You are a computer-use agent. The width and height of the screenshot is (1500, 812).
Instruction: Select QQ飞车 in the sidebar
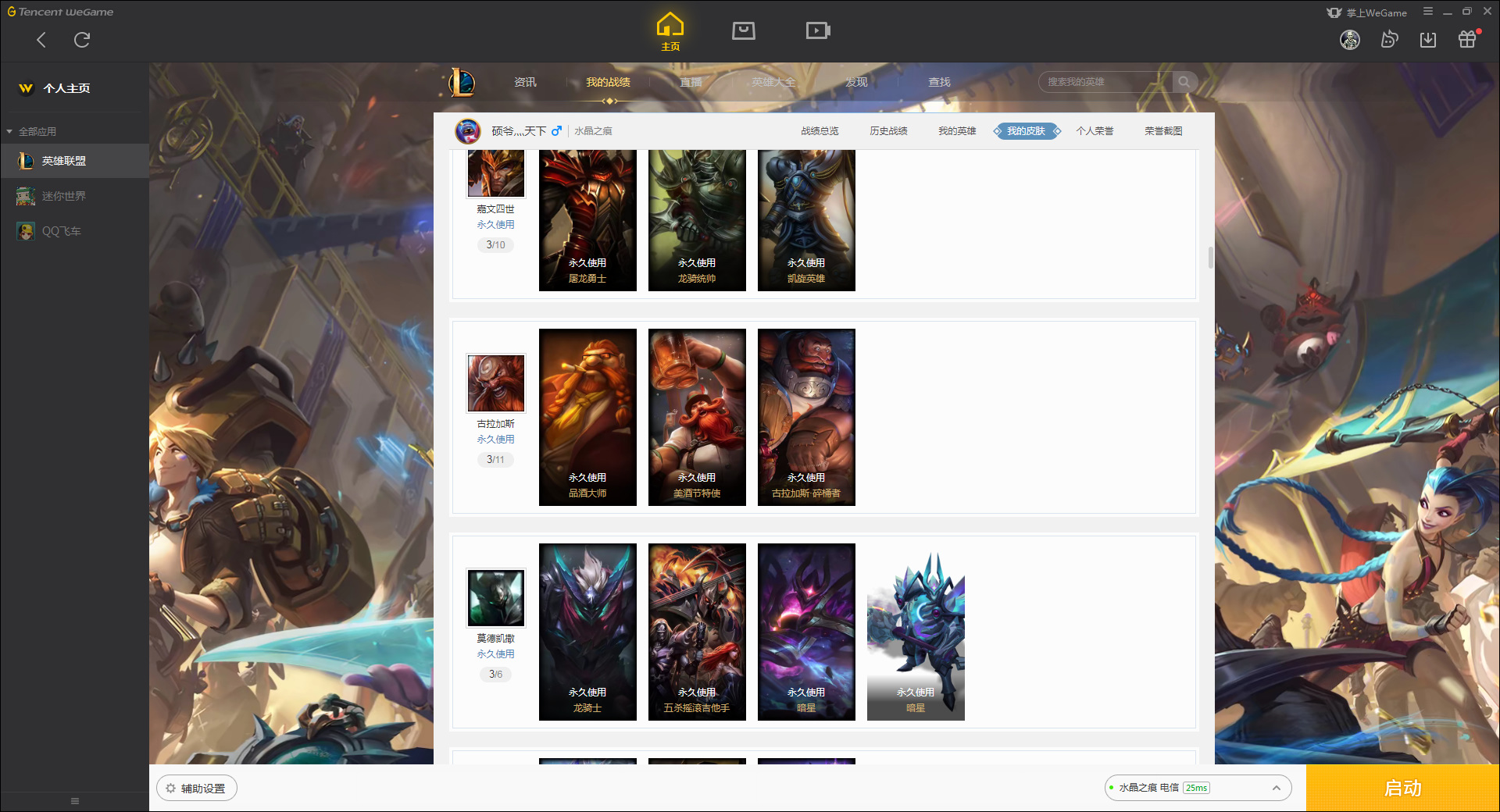click(x=74, y=231)
